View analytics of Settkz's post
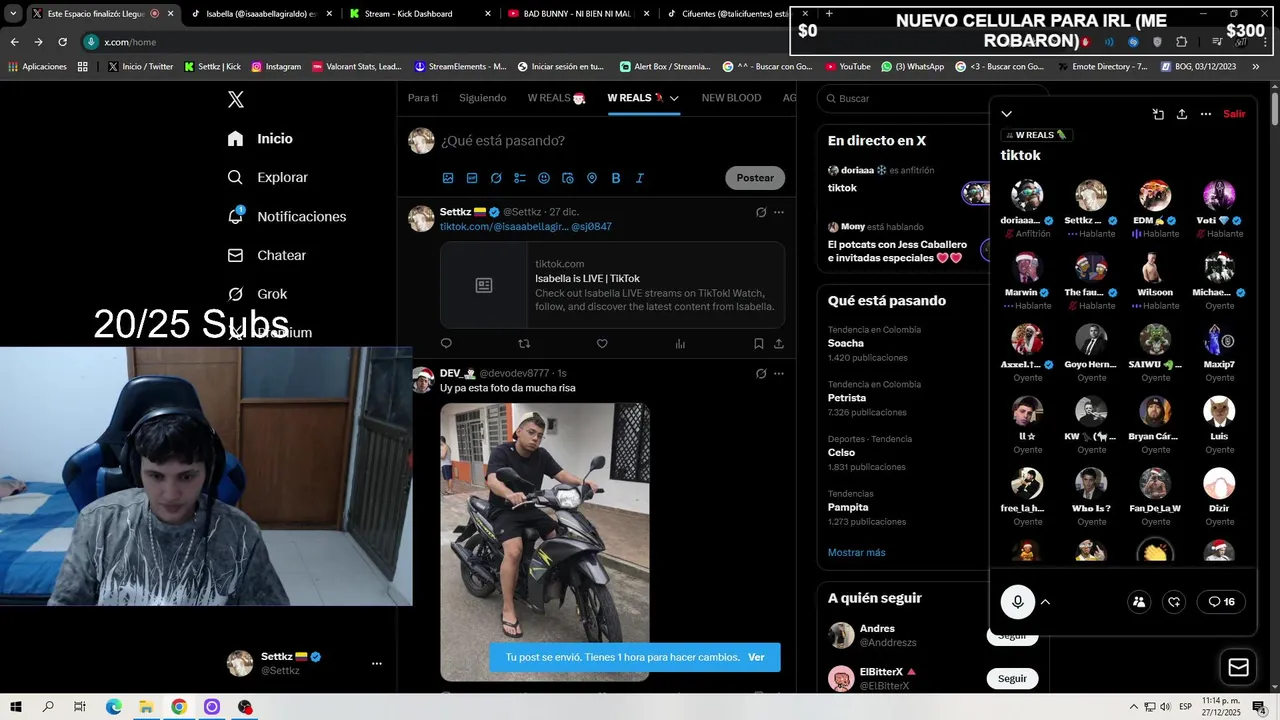This screenshot has height=720, width=1280. click(x=680, y=344)
